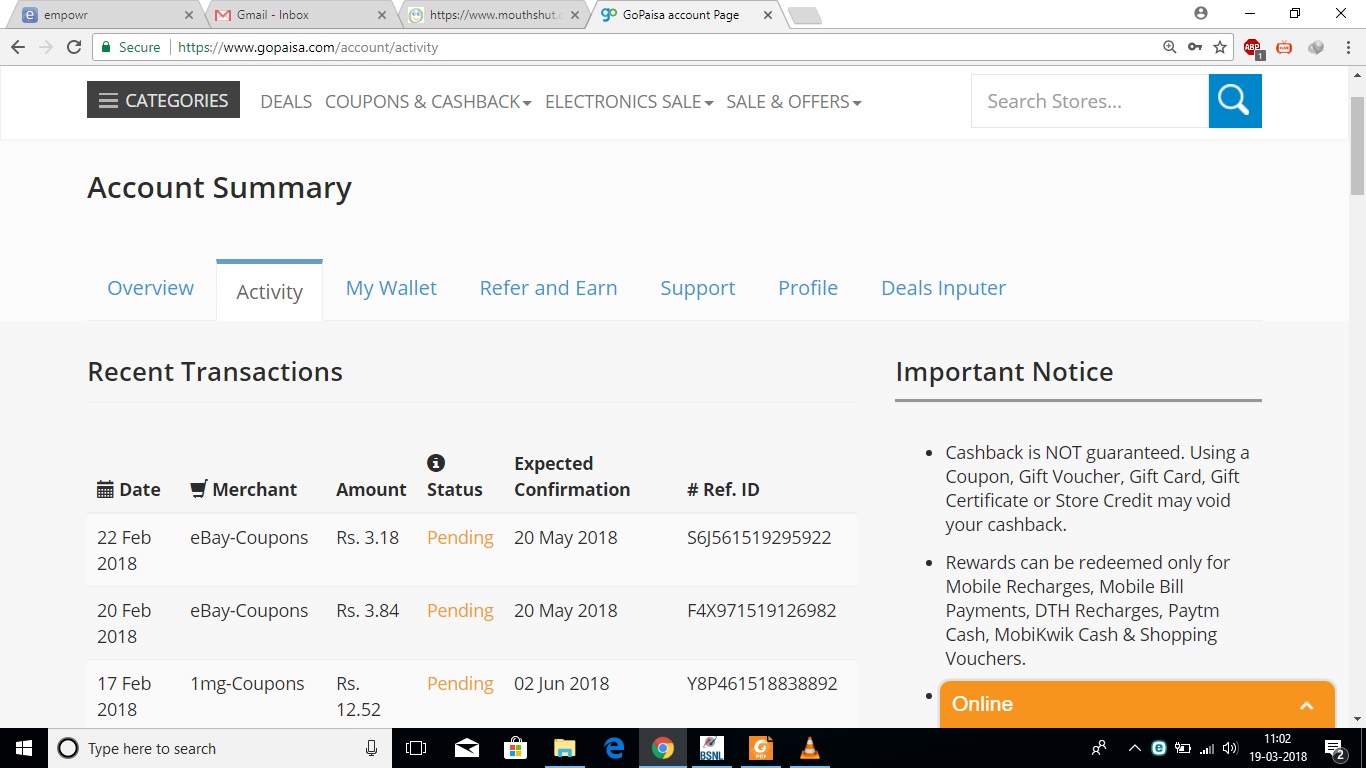Open the browser zoom magnifier icon
Image resolution: width=1366 pixels, height=768 pixels.
[x=1169, y=47]
